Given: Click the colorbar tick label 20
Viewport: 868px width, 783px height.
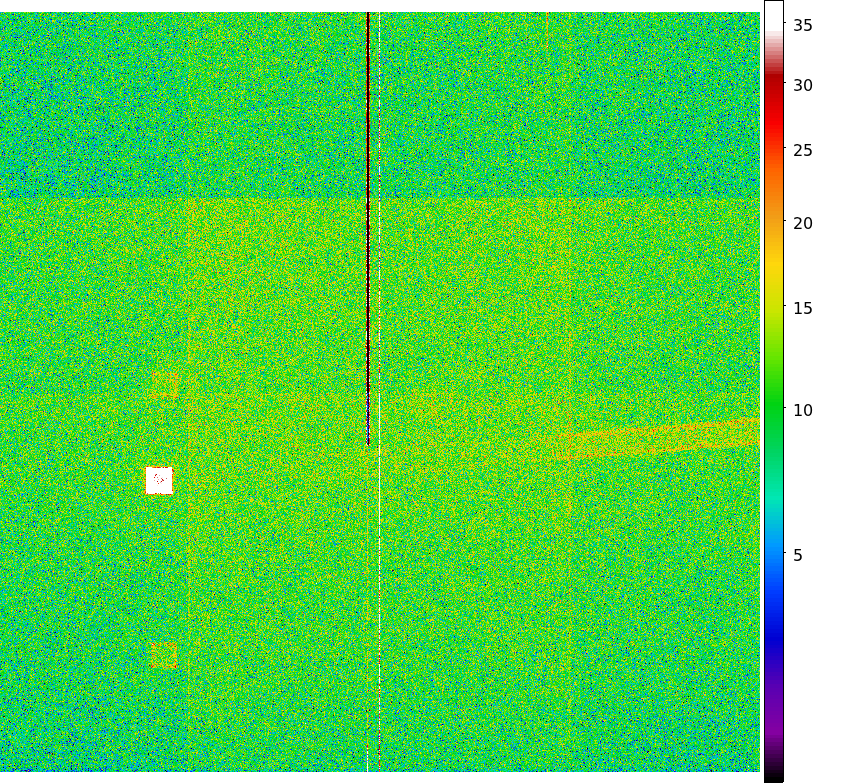Looking at the screenshot, I should [x=803, y=223].
